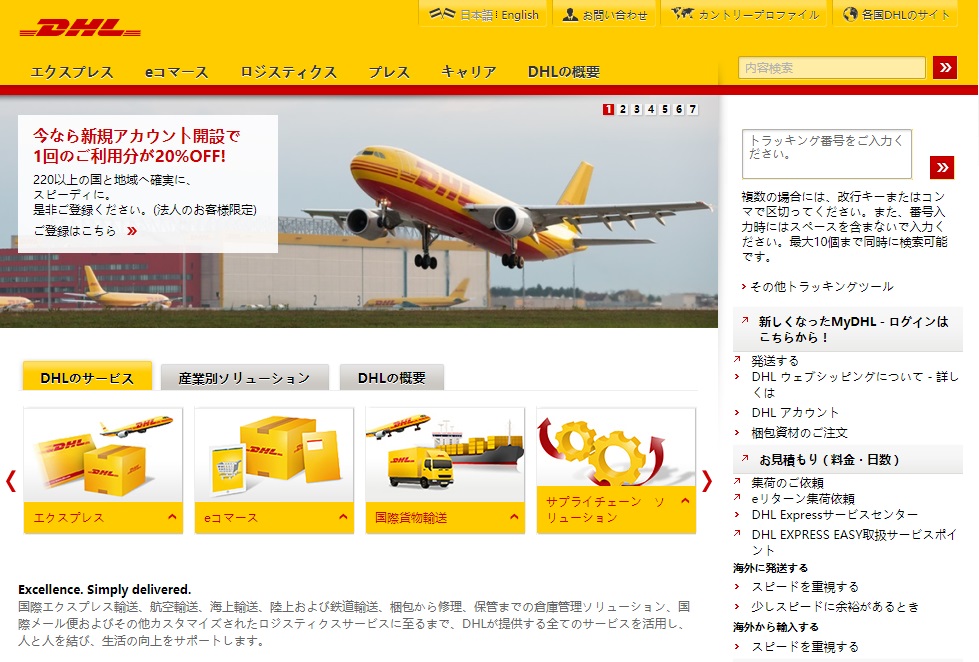Click ご登録はこちら registration link
The width and height of the screenshot is (979, 662).
point(75,231)
